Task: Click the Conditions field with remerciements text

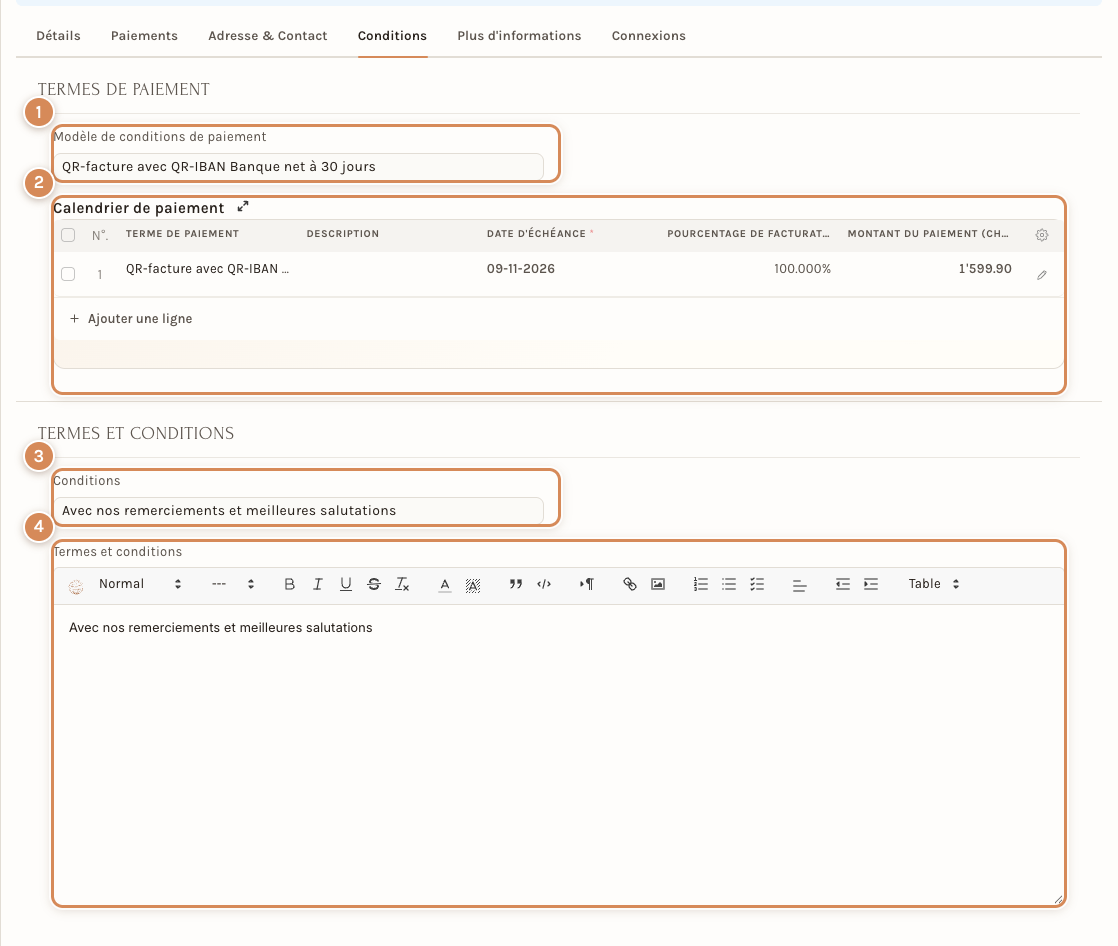Action: pyautogui.click(x=299, y=510)
